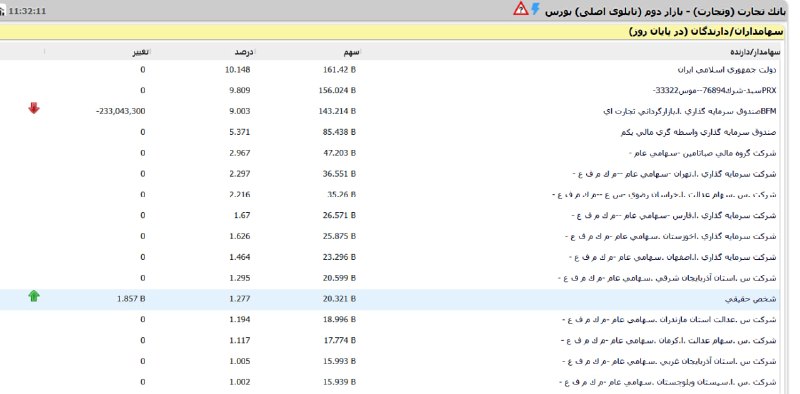The width and height of the screenshot is (800, 394).
Task: Click the share value 15.939 B
Action: [x=339, y=382]
